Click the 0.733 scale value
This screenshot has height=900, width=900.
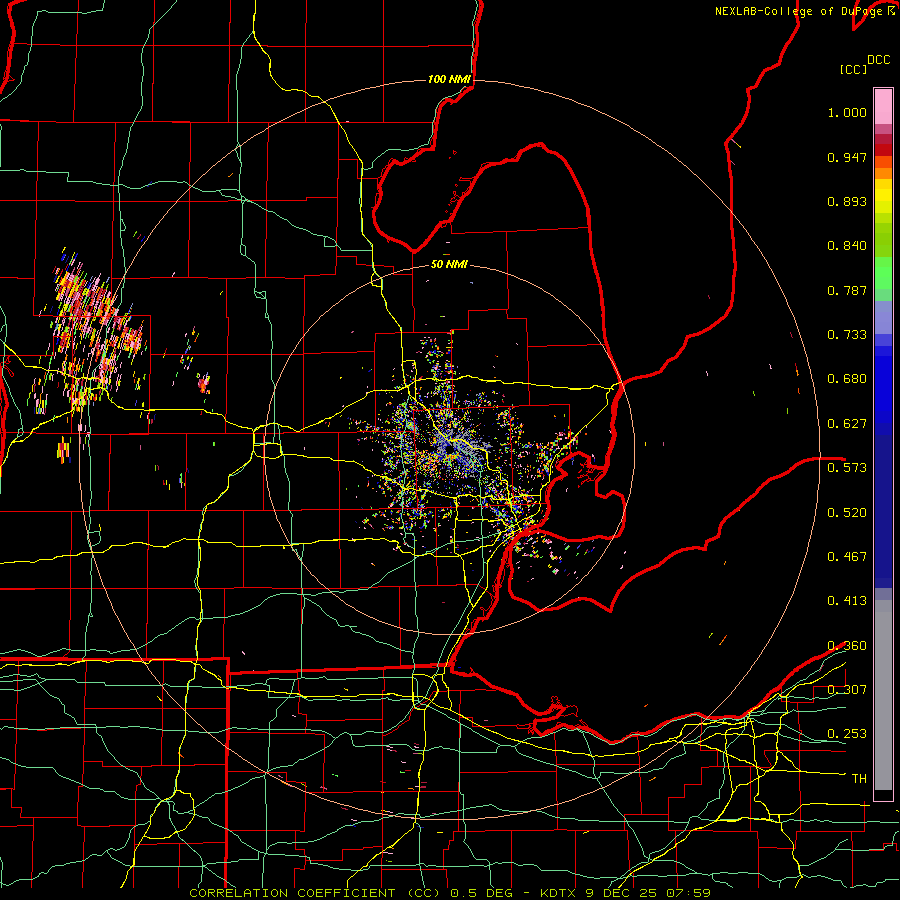click(x=847, y=335)
